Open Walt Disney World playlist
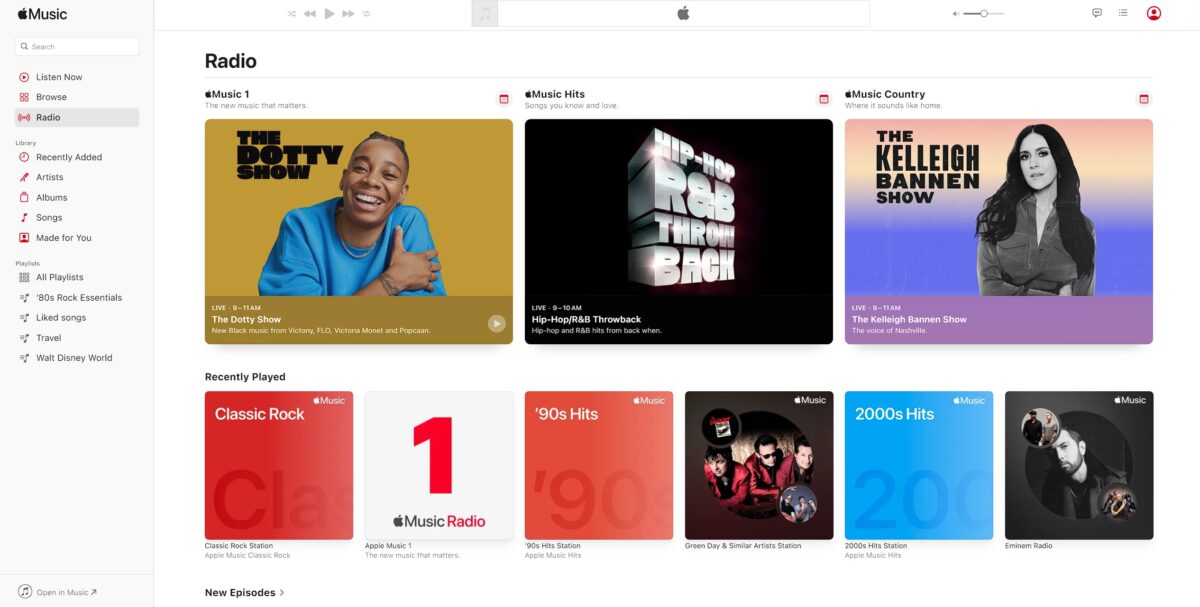Image resolution: width=1200 pixels, height=607 pixels. click(x=77, y=357)
